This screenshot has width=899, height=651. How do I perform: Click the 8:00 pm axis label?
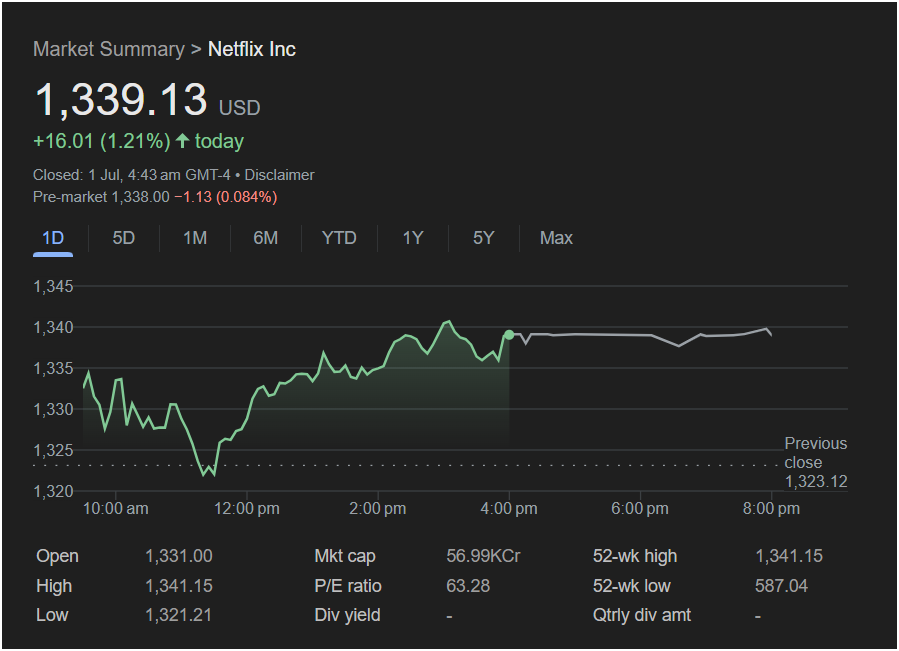click(771, 508)
